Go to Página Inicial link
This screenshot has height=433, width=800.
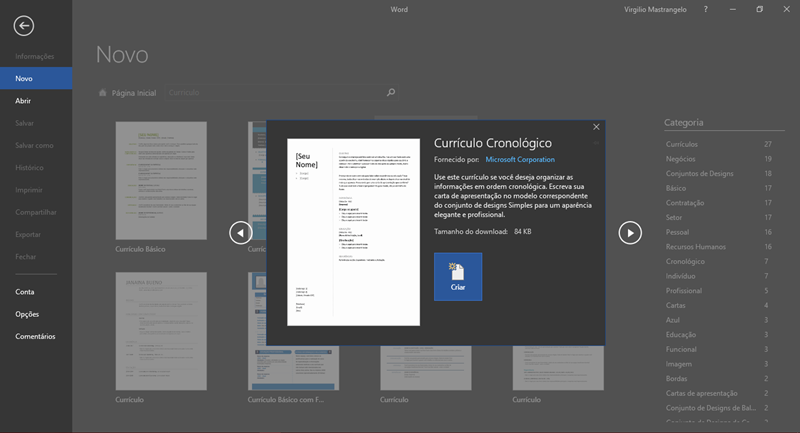(134, 93)
